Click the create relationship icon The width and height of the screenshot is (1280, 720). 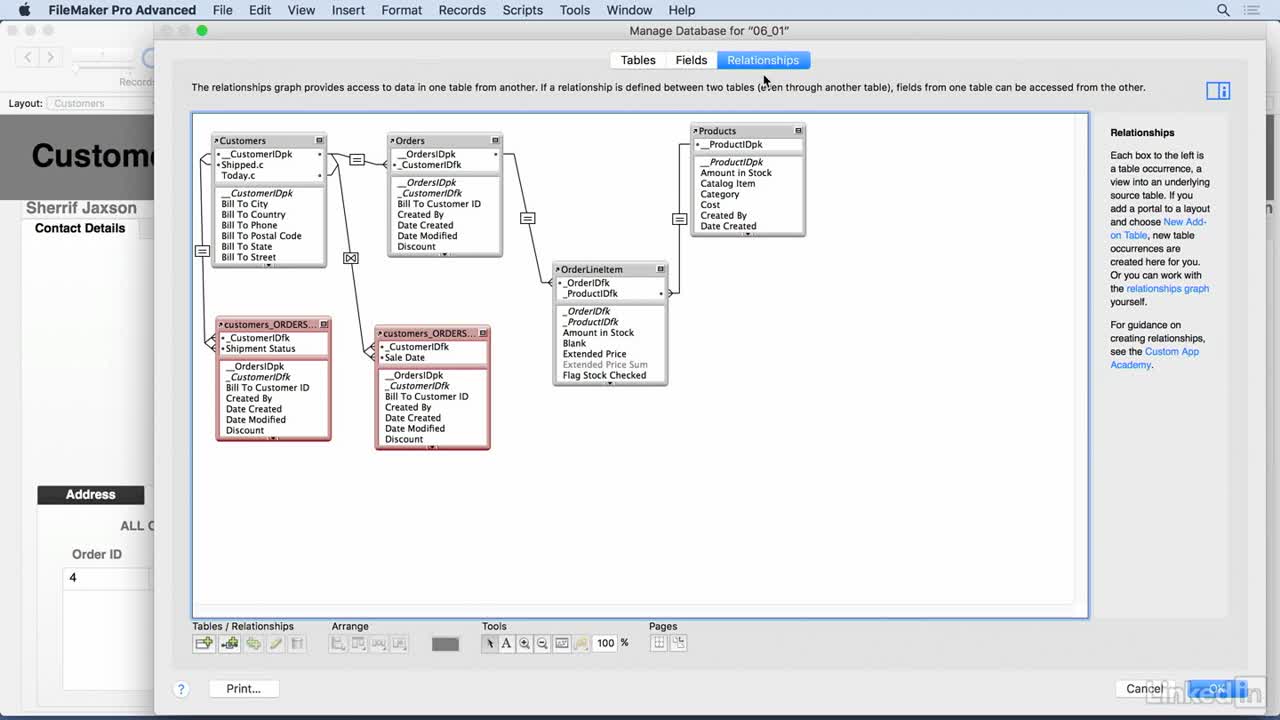(230, 644)
